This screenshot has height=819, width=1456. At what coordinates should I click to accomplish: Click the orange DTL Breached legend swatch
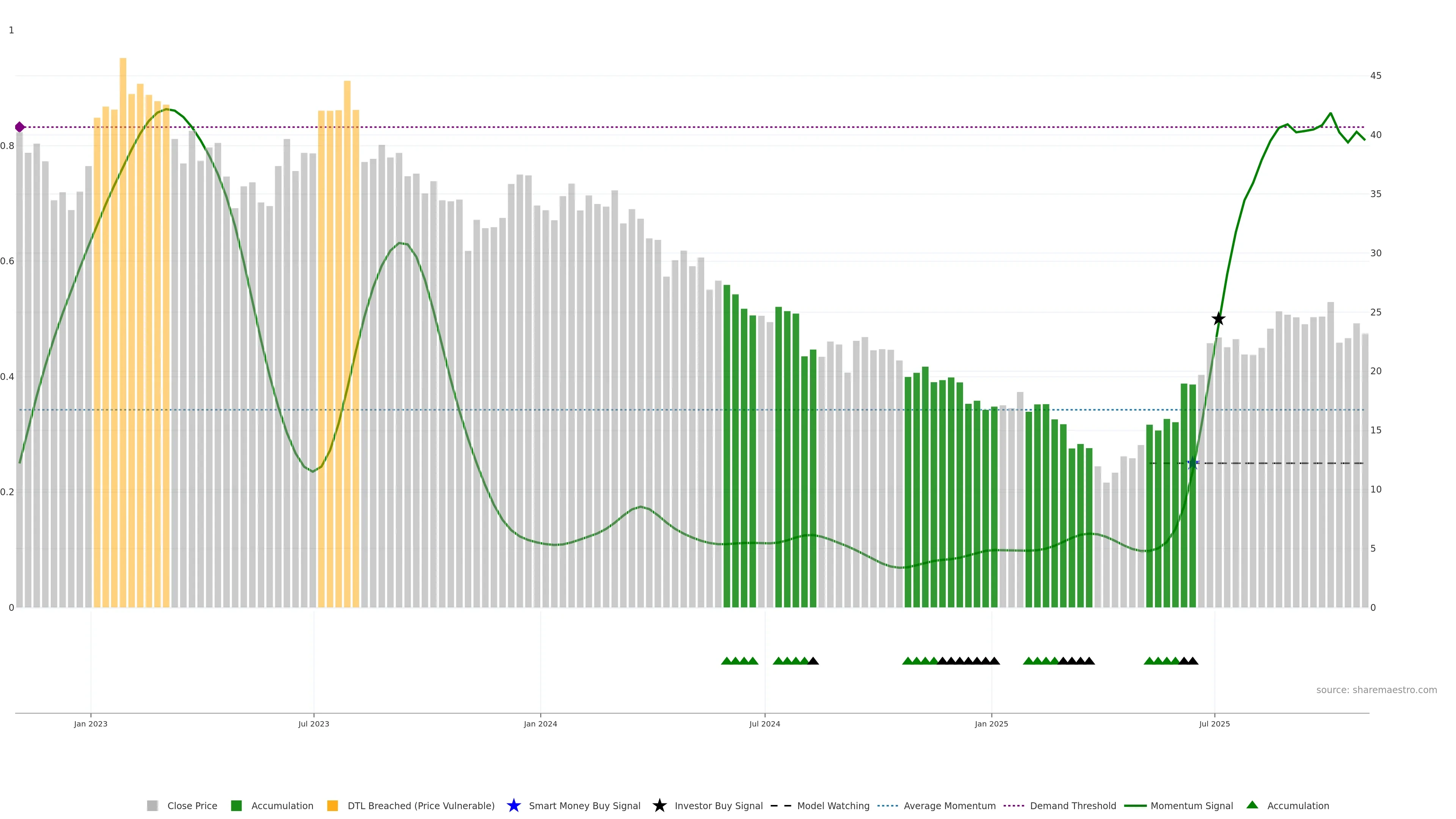[x=333, y=805]
